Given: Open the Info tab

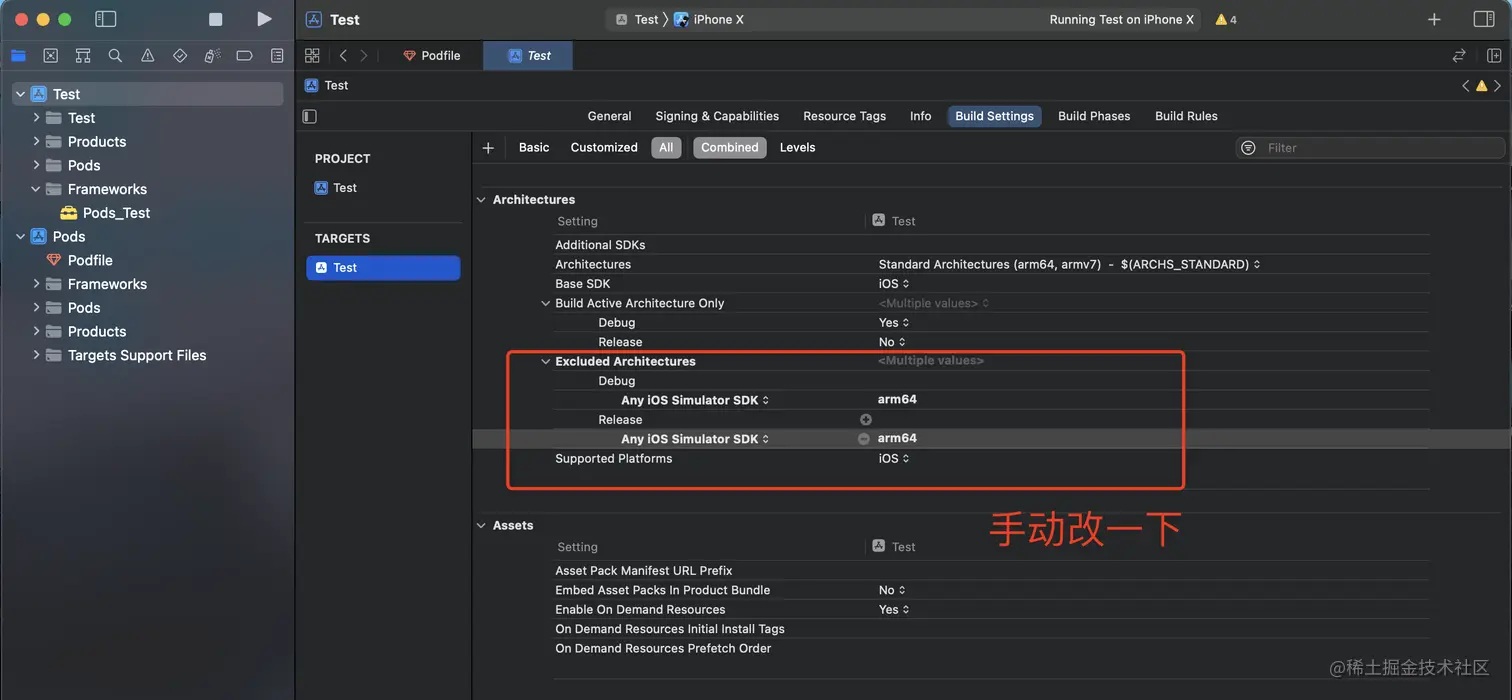Looking at the screenshot, I should [x=921, y=116].
